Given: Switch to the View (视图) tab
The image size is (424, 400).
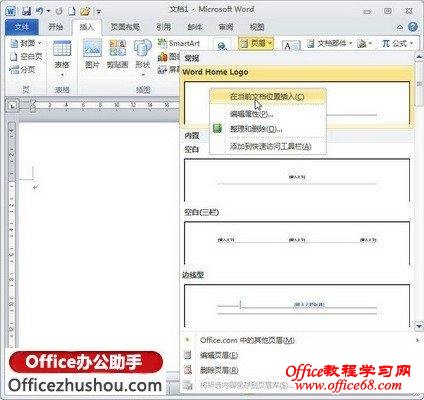Looking at the screenshot, I should click(257, 27).
